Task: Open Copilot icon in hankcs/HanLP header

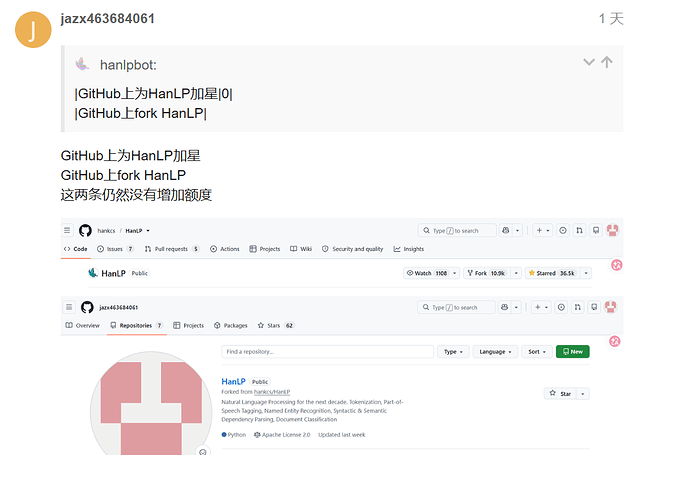Action: tap(506, 230)
